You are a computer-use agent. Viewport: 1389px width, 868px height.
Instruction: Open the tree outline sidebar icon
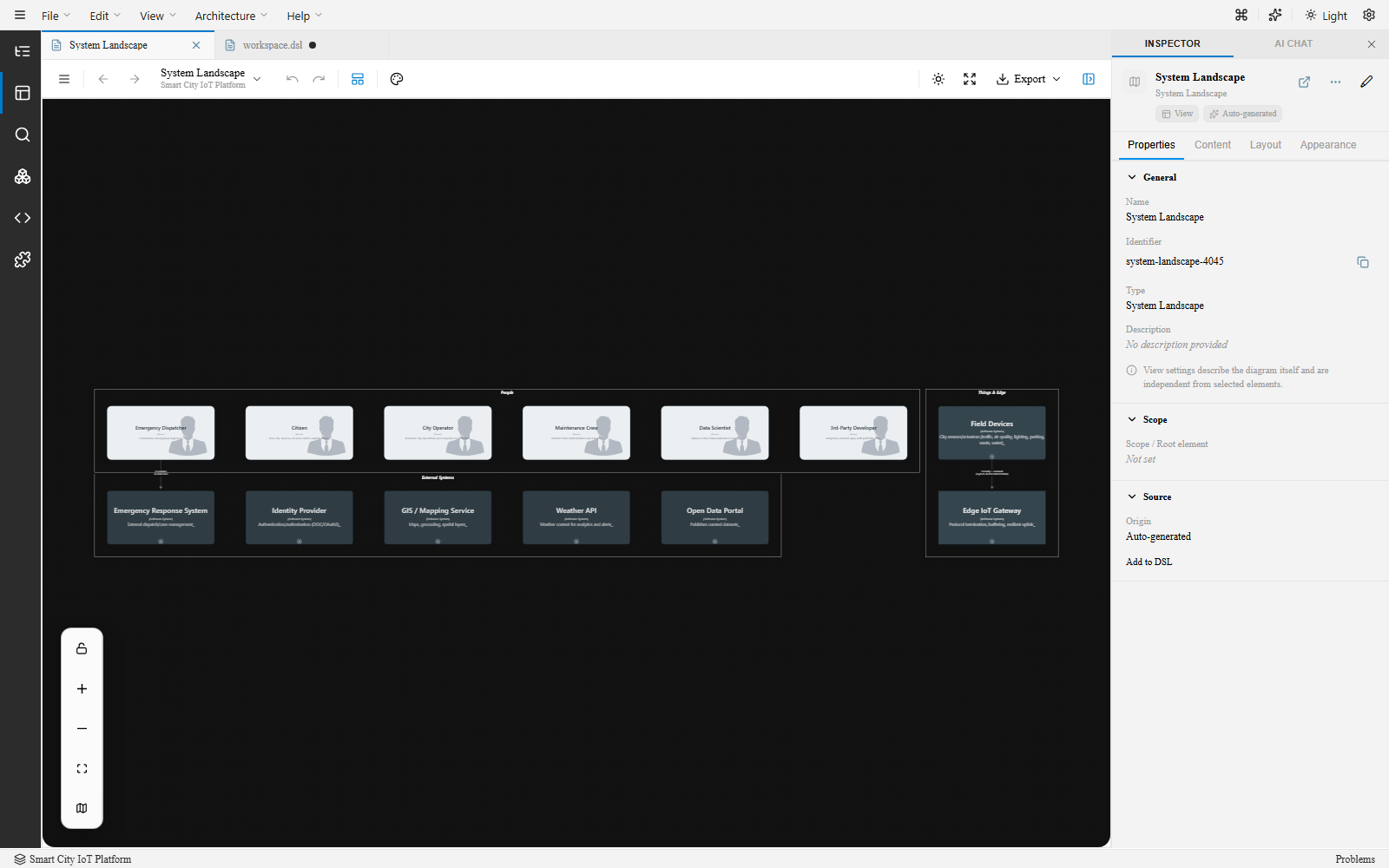23,51
